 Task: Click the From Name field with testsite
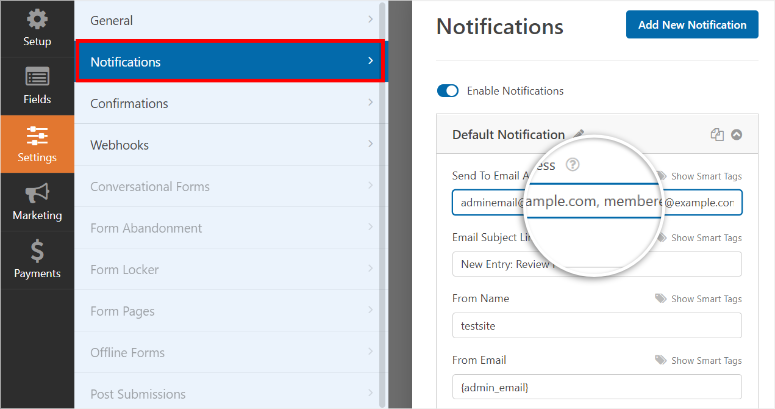click(x=597, y=325)
